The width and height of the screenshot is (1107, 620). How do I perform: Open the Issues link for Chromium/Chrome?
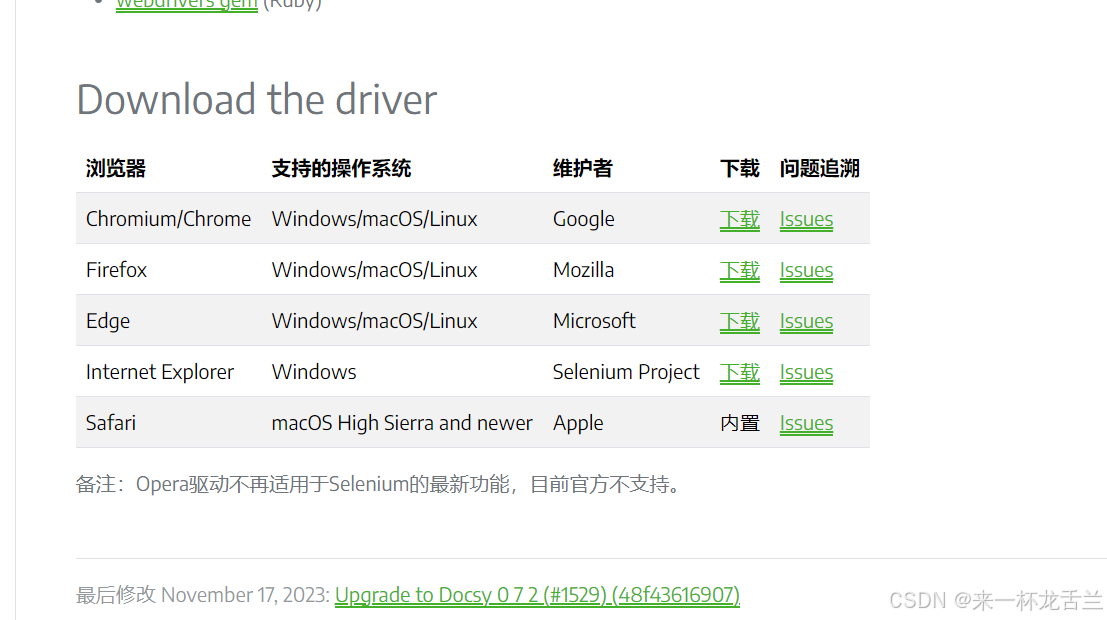click(806, 219)
